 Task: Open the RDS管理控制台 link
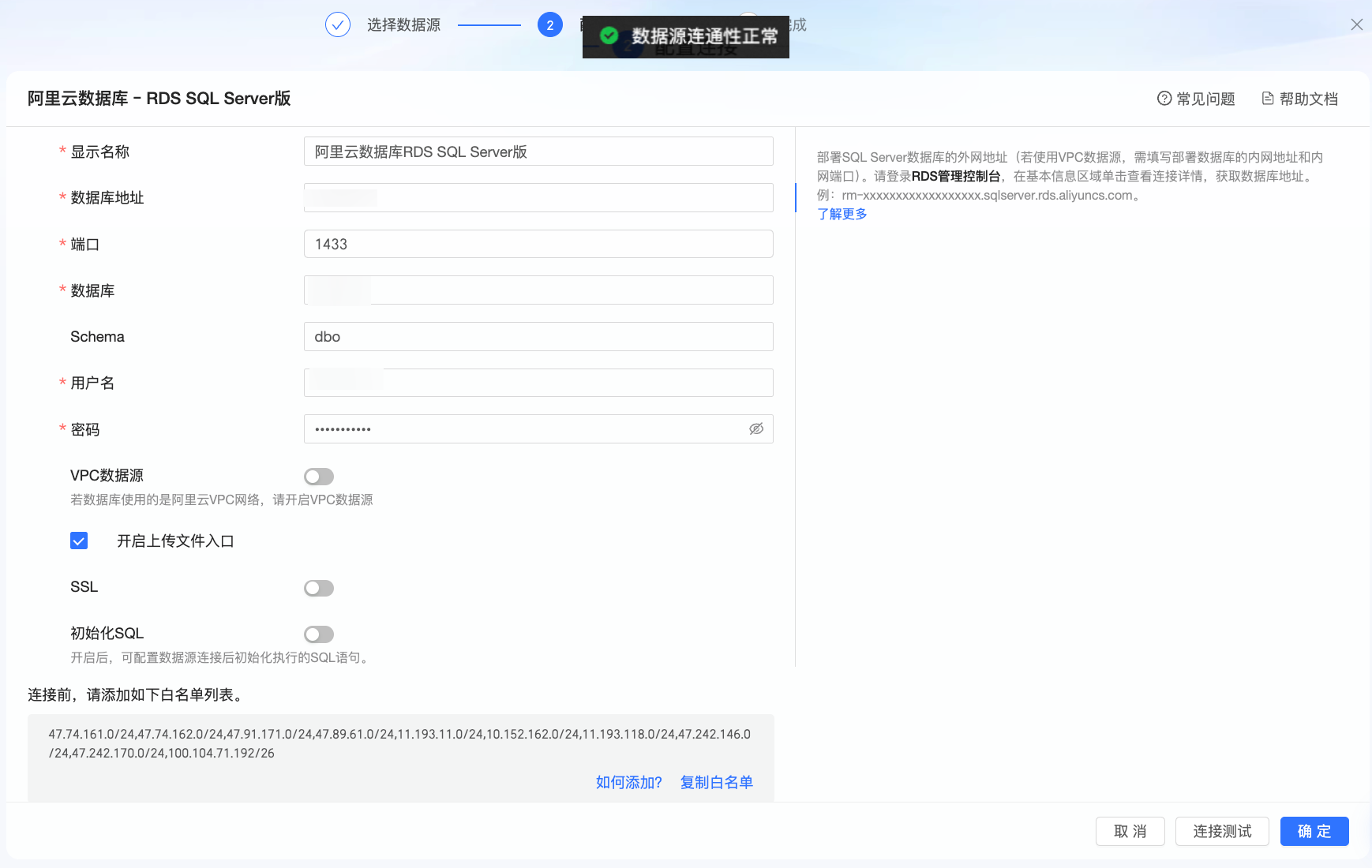point(956,176)
